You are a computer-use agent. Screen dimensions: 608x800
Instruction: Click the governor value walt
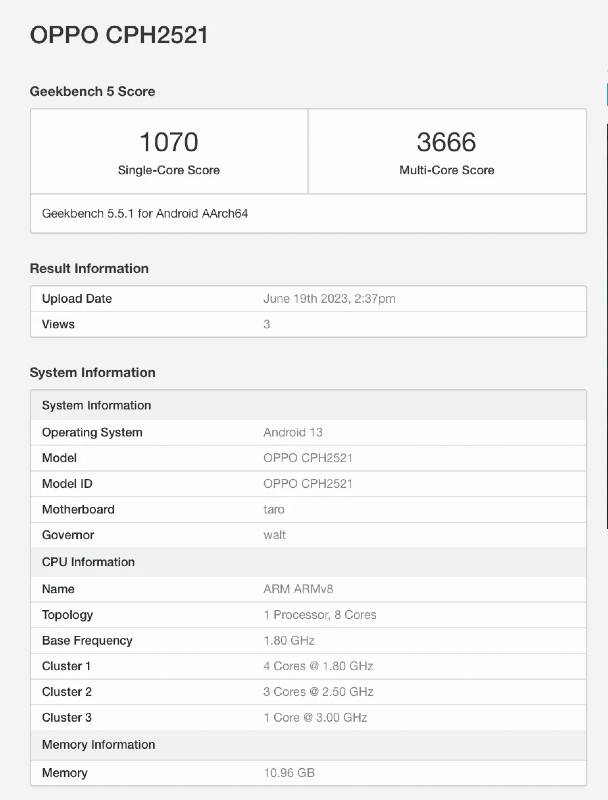pyautogui.click(x=274, y=535)
